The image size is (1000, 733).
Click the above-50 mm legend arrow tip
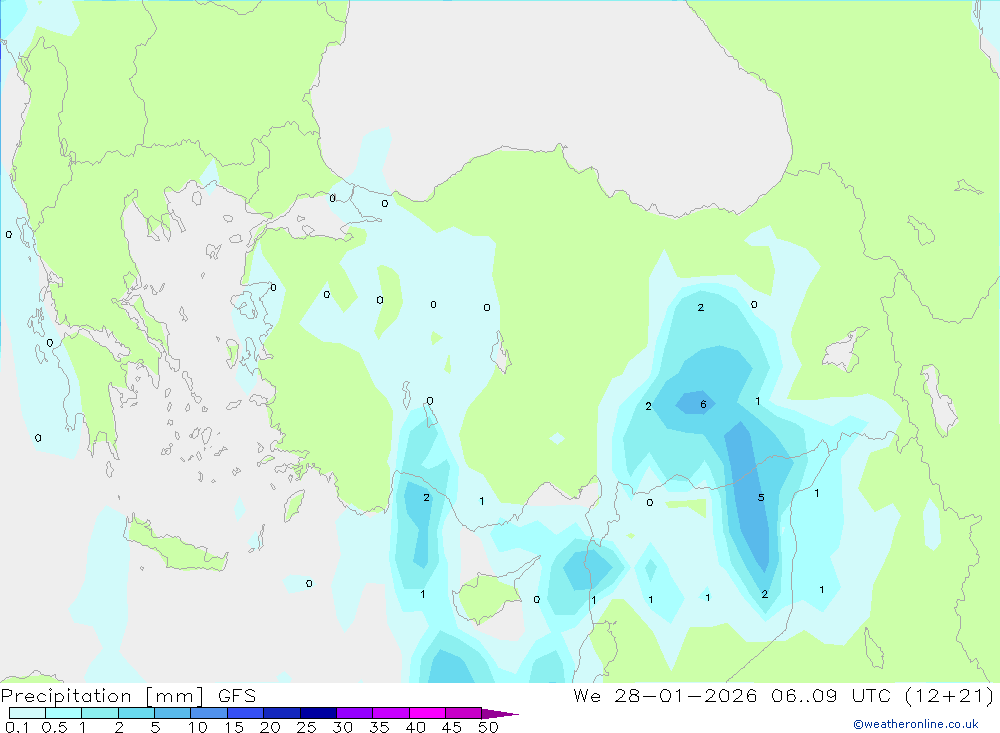500,713
